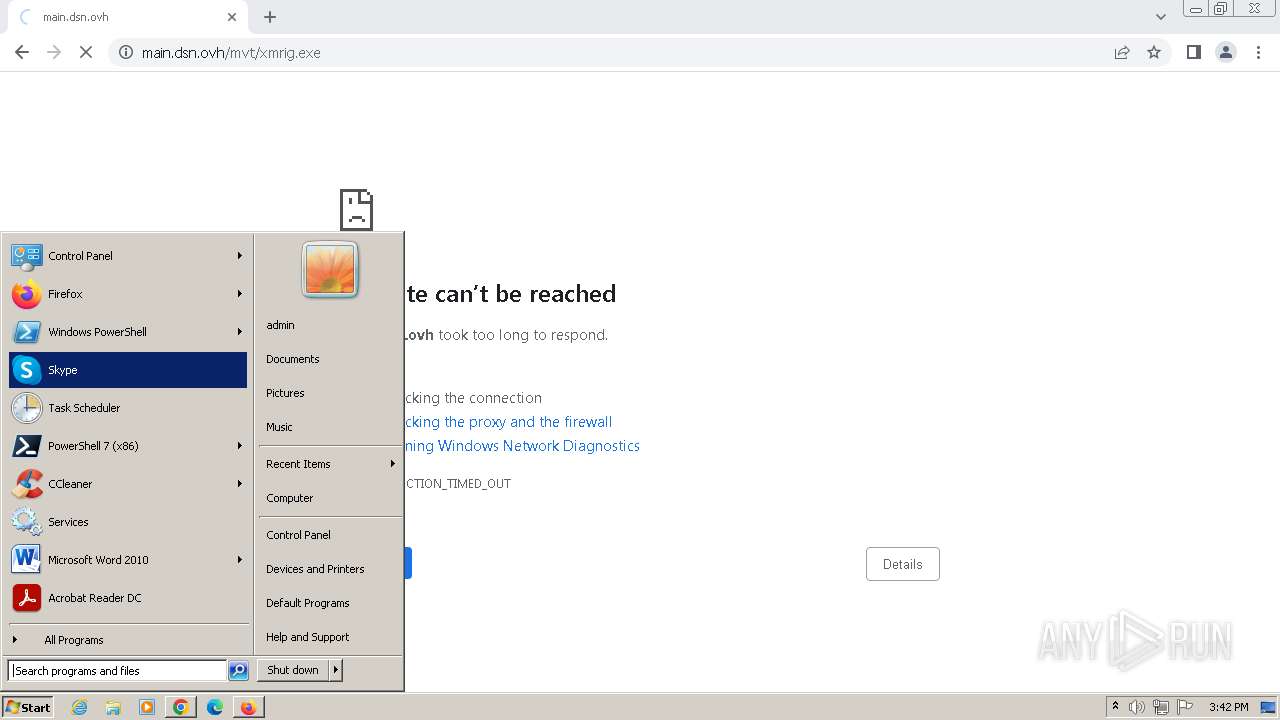Expand Microsoft Word 2010 jump list arrow
This screenshot has width=1280, height=720.
(240, 560)
